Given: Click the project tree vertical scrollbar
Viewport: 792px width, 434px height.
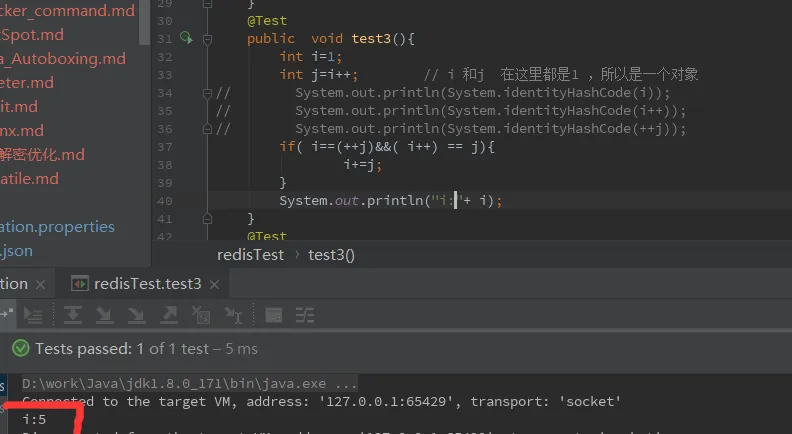Looking at the screenshot, I should tap(145, 22).
